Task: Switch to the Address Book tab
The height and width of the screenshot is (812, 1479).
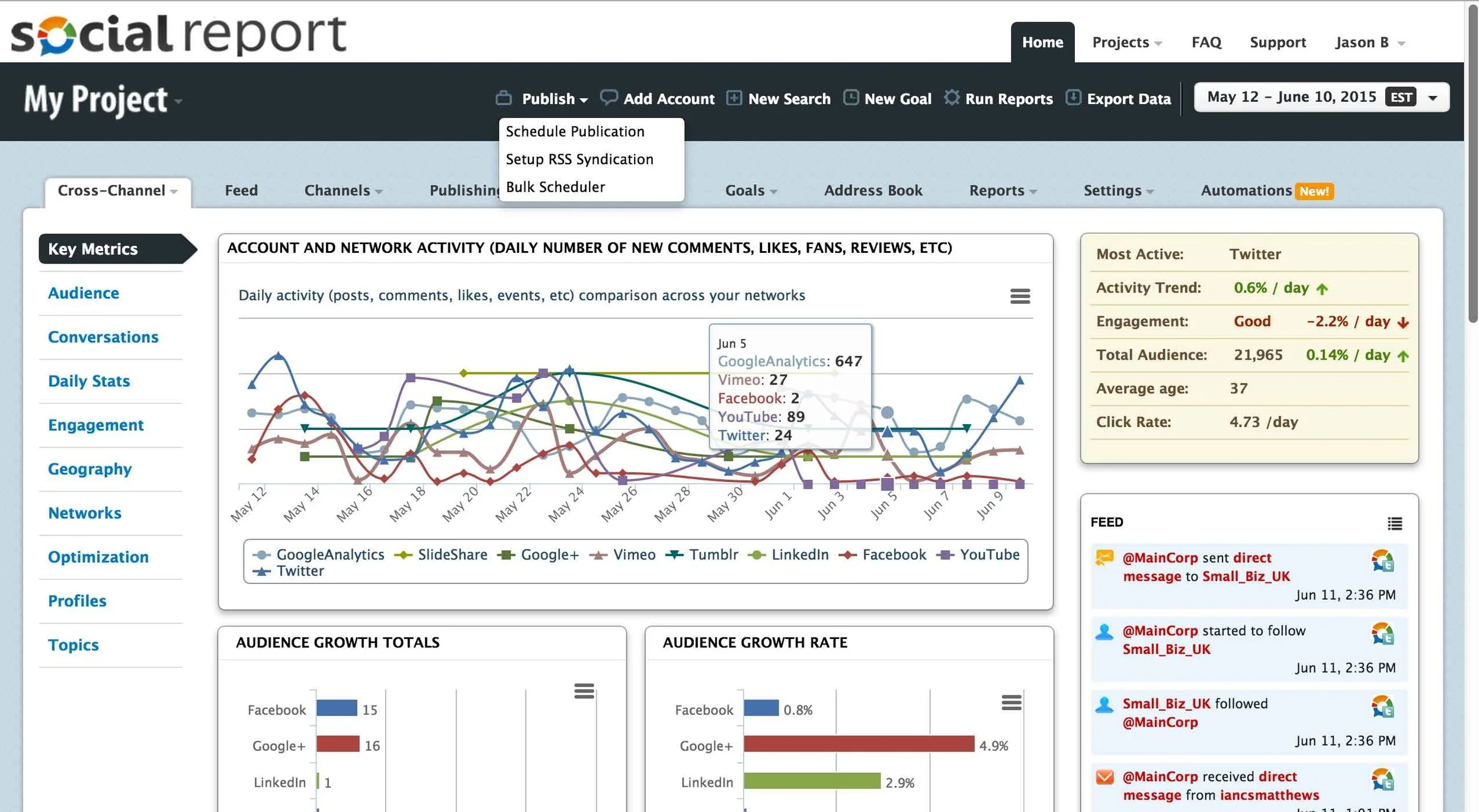Action: click(x=873, y=190)
